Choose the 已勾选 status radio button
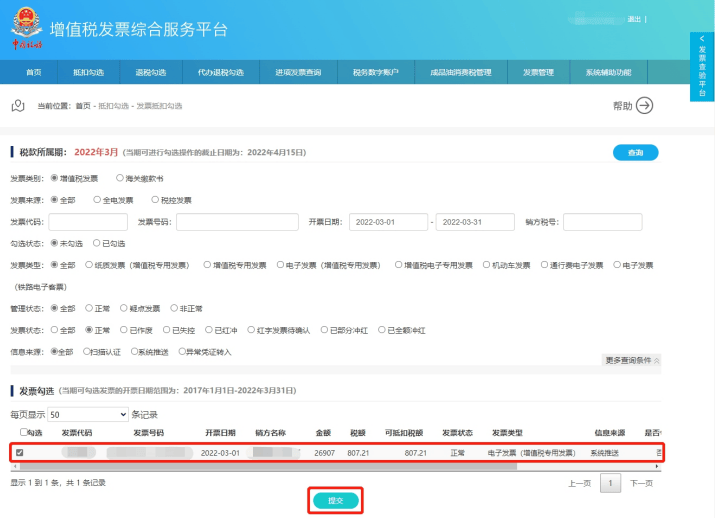Image resolution: width=715 pixels, height=522 pixels. point(97,243)
